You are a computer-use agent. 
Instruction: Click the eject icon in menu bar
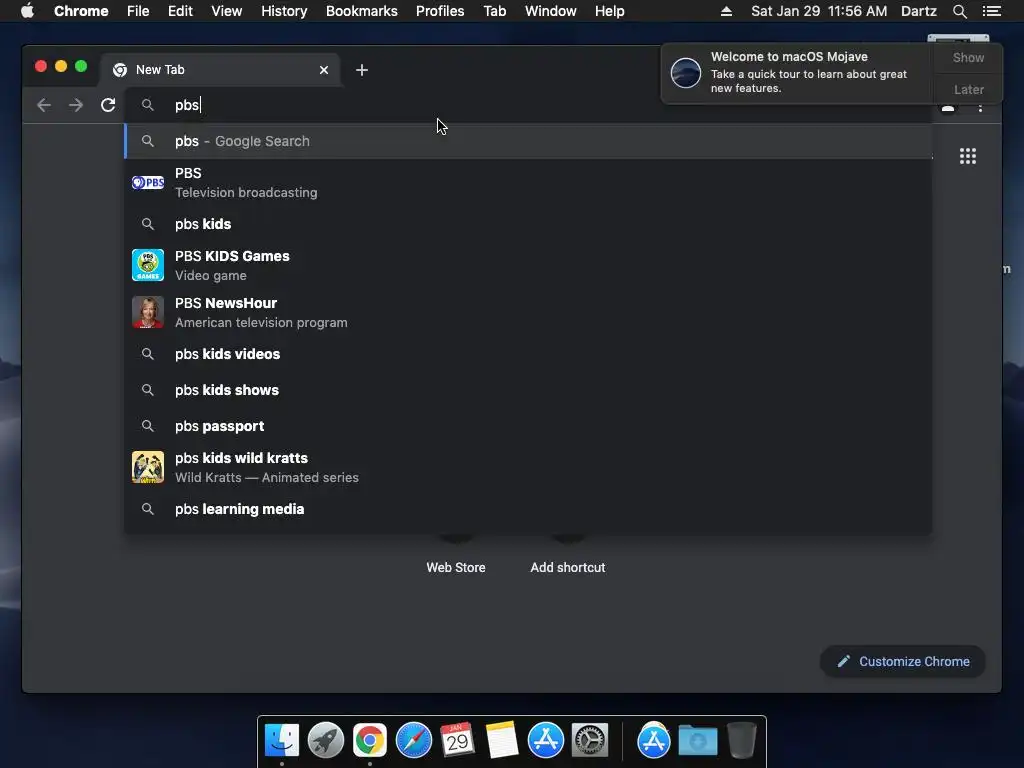coord(726,11)
